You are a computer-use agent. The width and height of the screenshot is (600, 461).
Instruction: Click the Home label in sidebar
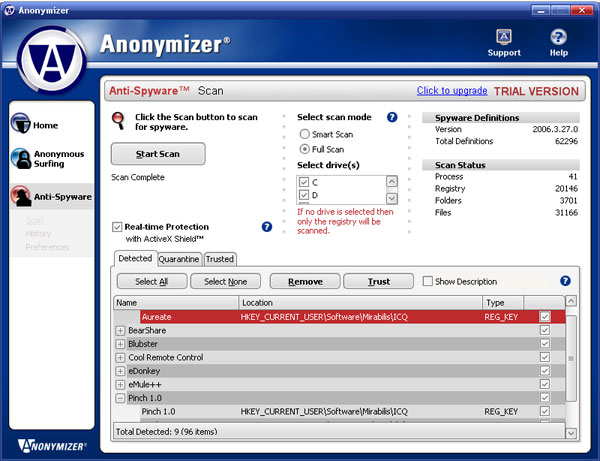46,125
